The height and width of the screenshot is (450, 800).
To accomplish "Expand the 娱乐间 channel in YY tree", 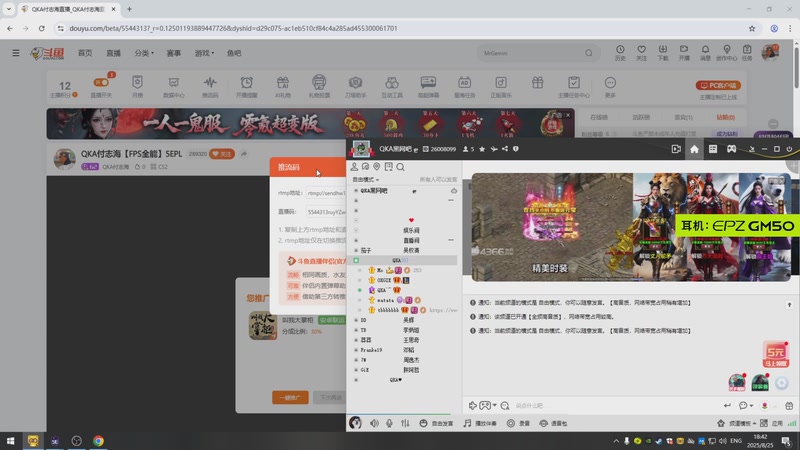I will (356, 230).
